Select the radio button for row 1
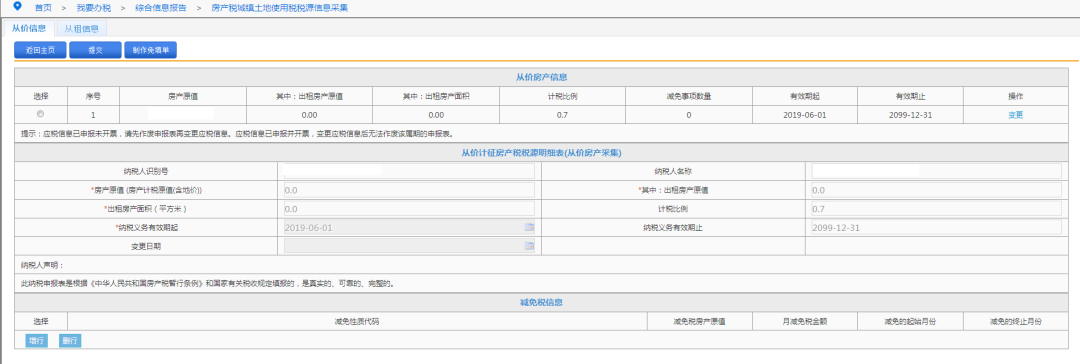This screenshot has width=1080, height=364. [40, 114]
